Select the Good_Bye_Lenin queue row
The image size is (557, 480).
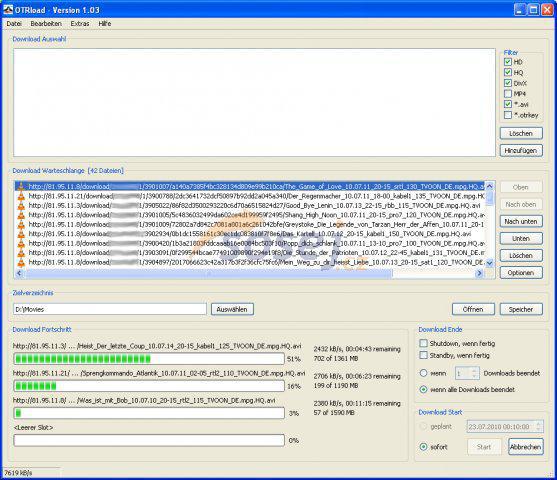[250, 205]
